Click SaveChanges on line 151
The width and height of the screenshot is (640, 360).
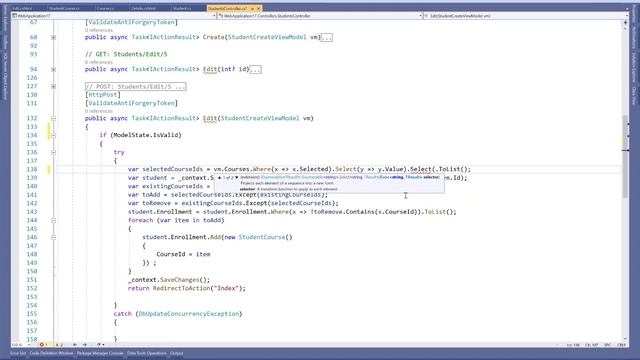click(179, 280)
